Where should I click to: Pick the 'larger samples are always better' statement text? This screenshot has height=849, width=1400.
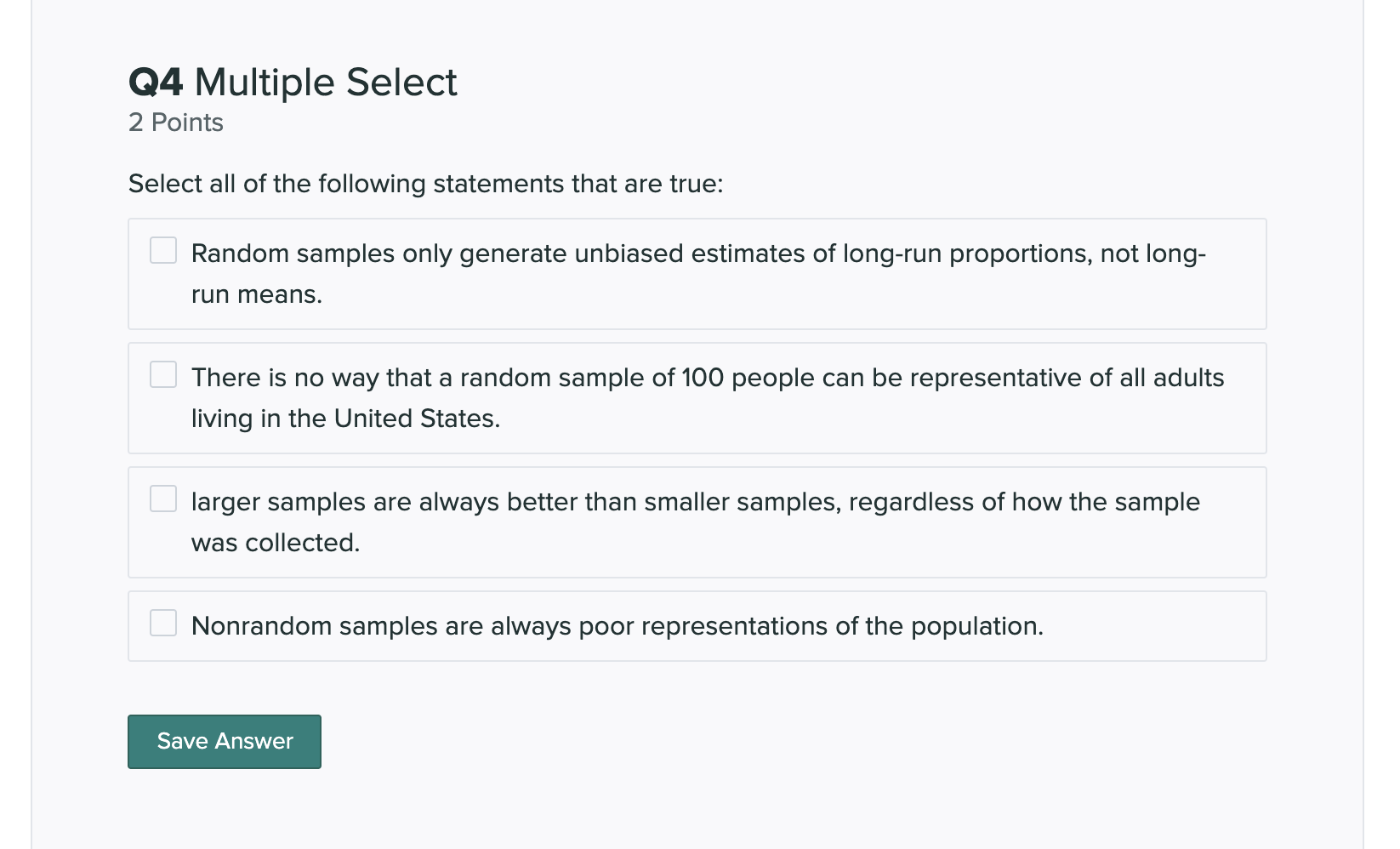click(x=510, y=502)
